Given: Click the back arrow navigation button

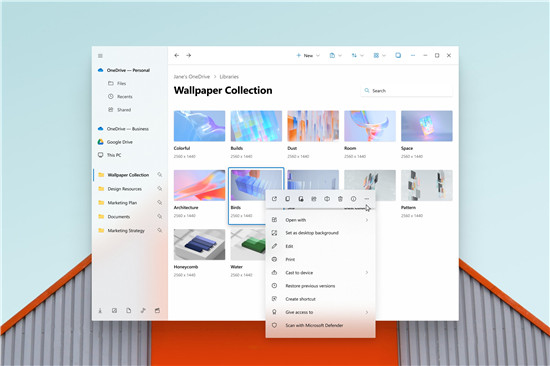Looking at the screenshot, I should click(177, 55).
